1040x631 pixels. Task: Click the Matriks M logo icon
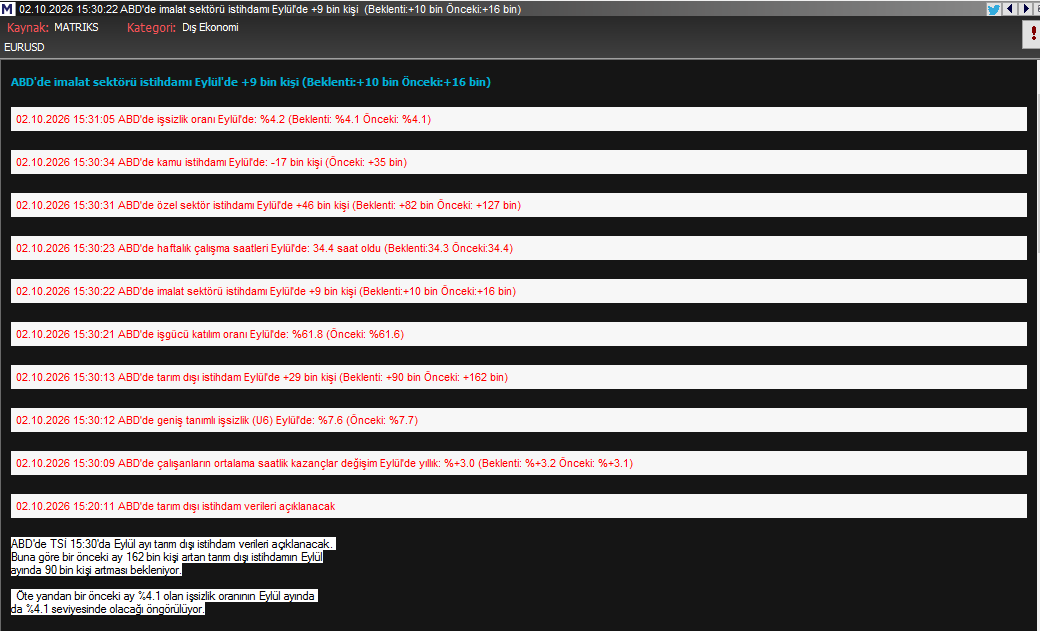(7, 9)
